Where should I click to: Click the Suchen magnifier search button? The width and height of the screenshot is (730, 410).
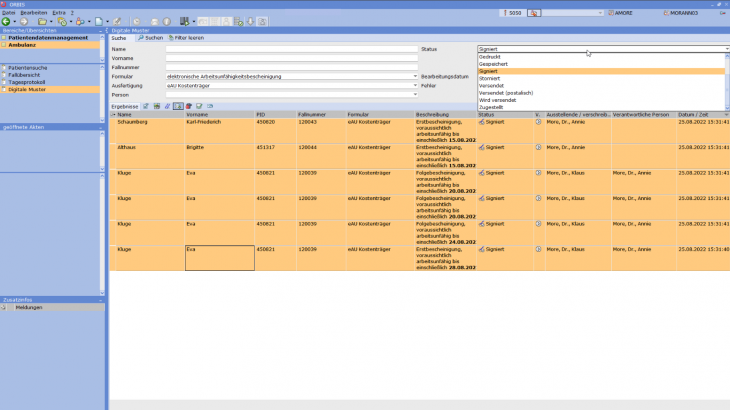[150, 37]
